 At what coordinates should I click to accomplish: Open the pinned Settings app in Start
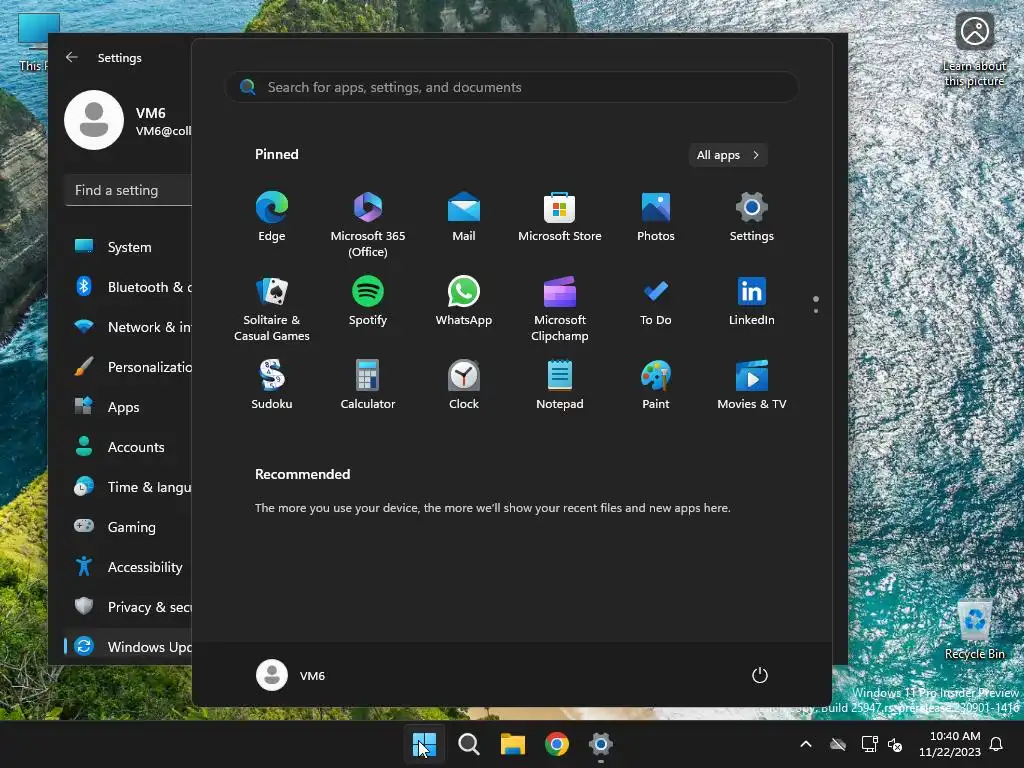pyautogui.click(x=752, y=217)
